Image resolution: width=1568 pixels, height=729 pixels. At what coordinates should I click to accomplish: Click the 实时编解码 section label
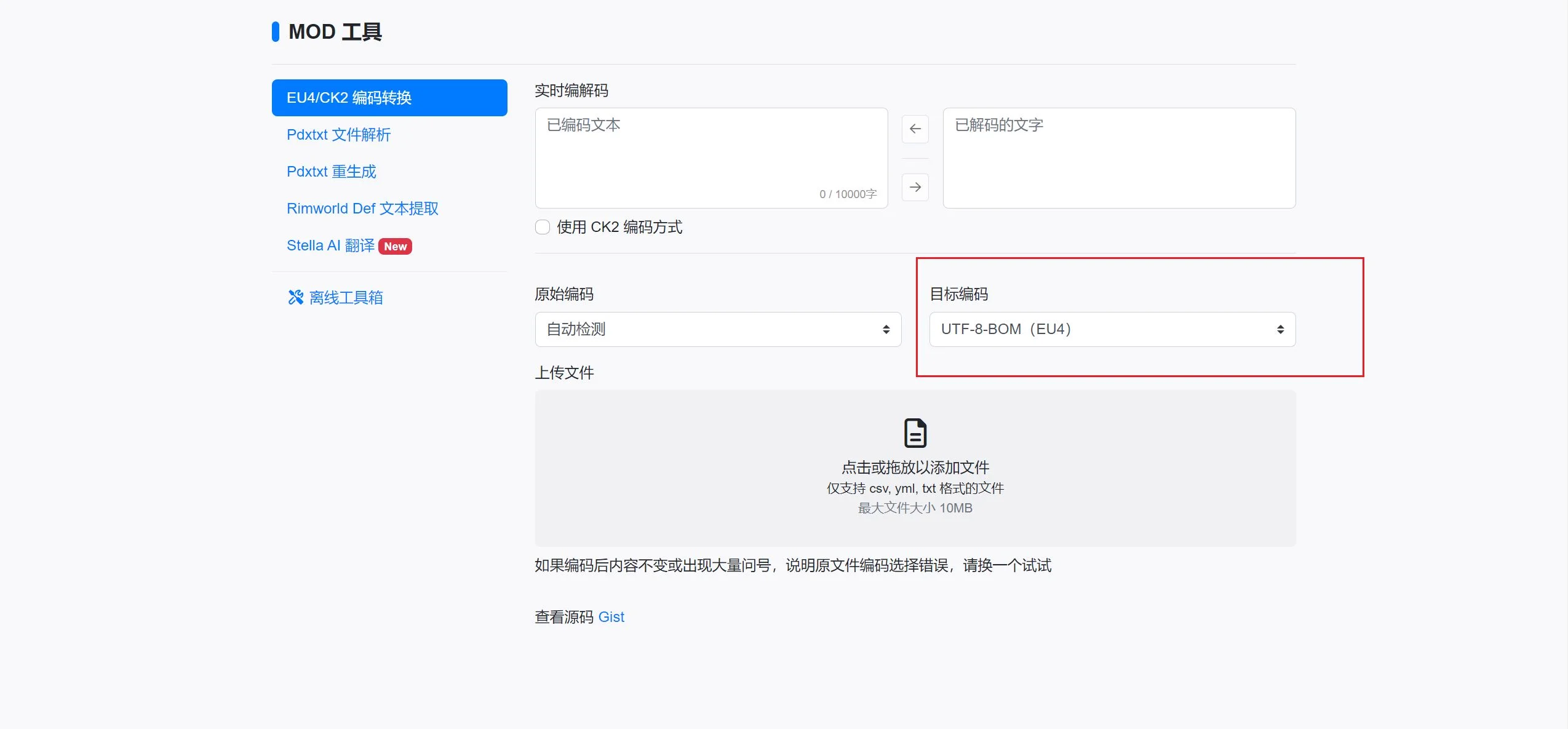571,90
